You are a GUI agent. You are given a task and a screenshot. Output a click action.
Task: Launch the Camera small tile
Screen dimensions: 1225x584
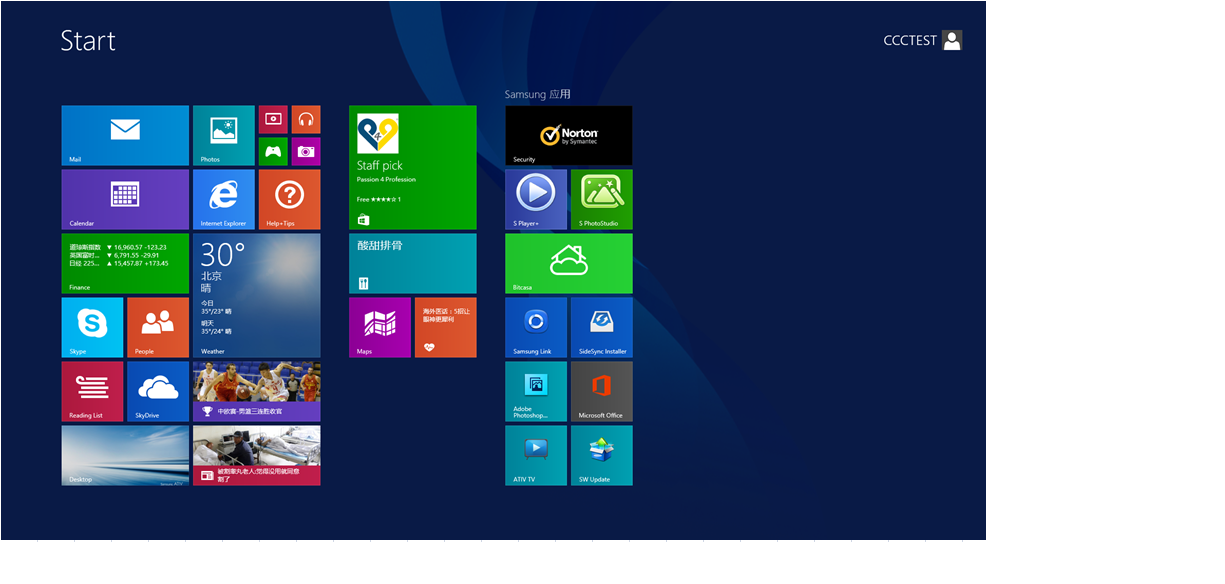tap(306, 152)
